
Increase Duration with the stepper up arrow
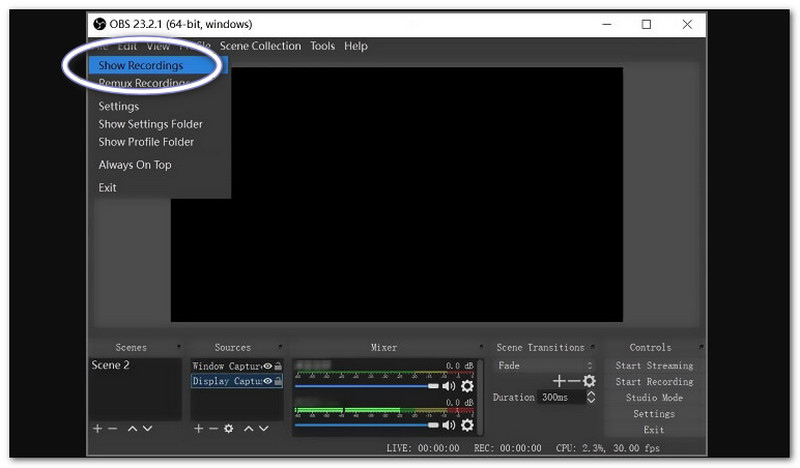[591, 394]
